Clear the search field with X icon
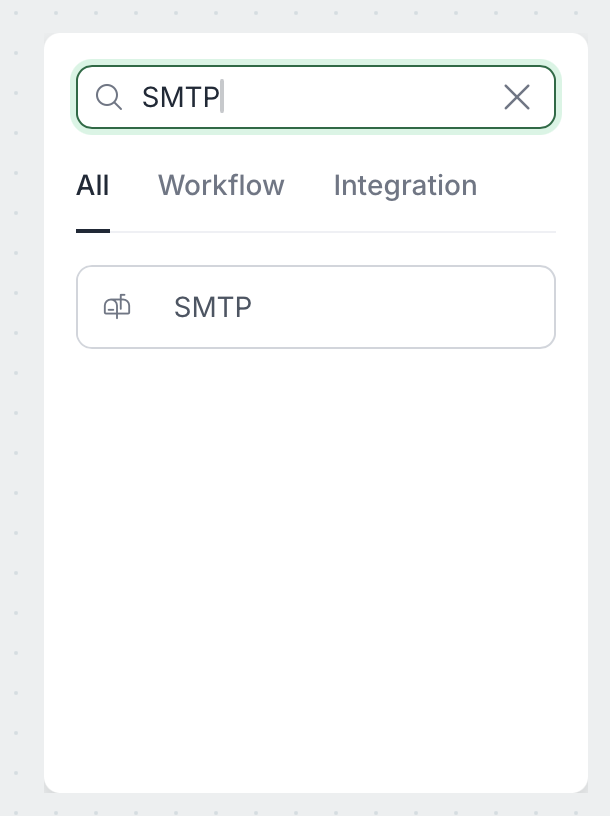Image resolution: width=610 pixels, height=816 pixels. point(517,97)
